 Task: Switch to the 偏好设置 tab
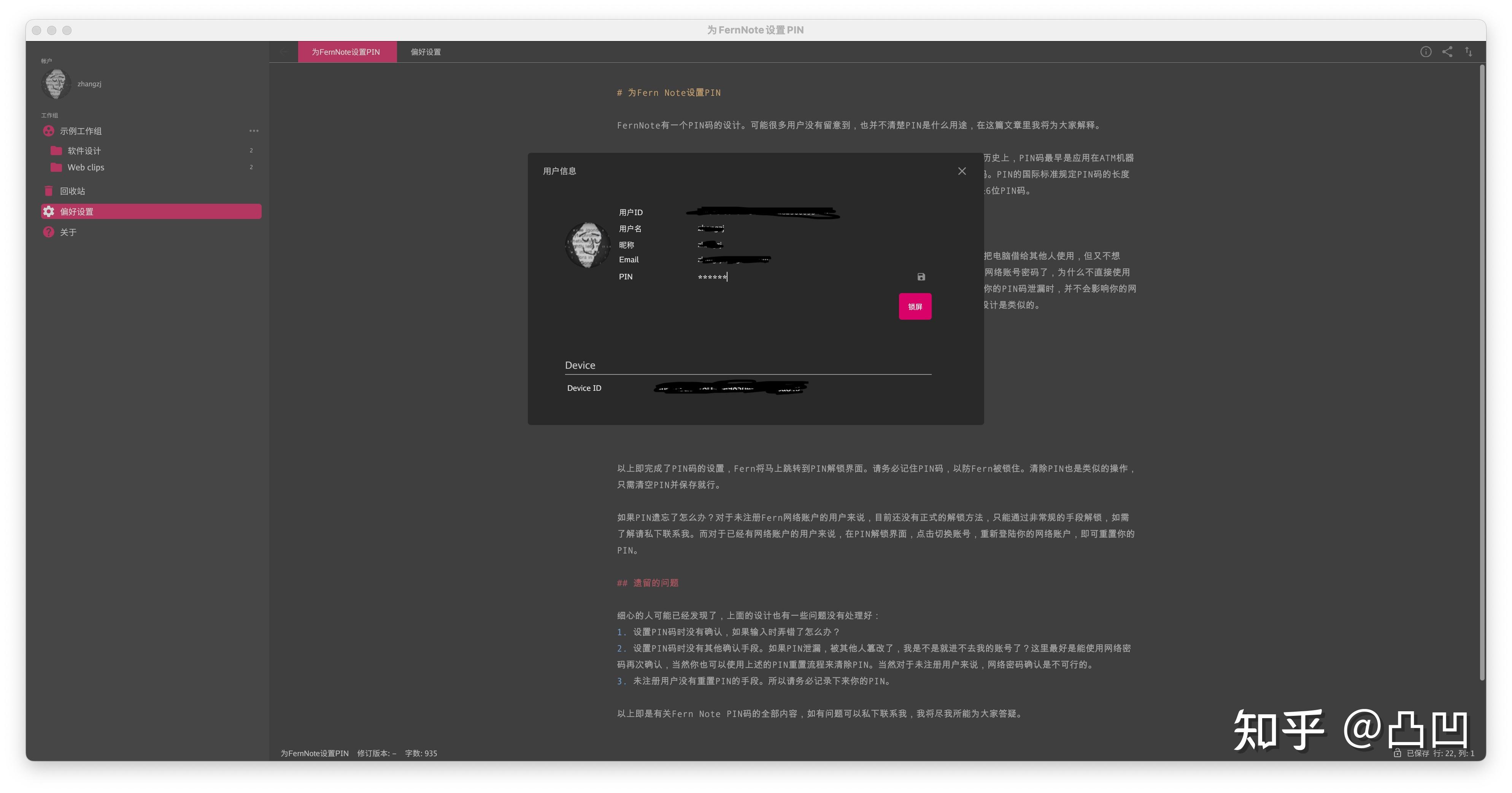tap(424, 52)
